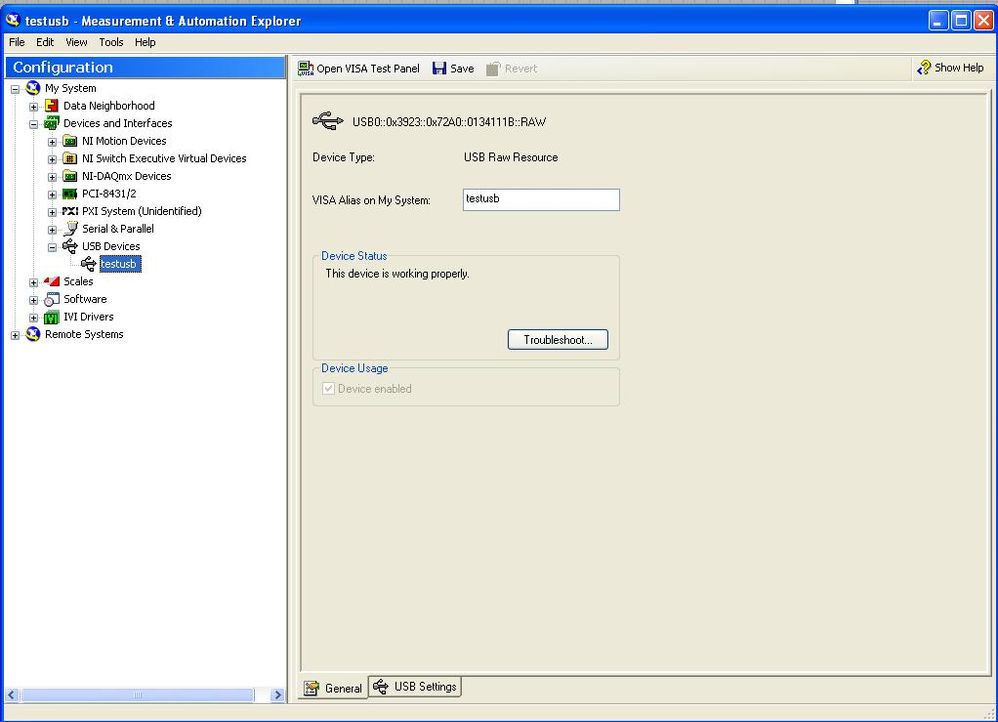Click the VISA Alias text field

[x=541, y=199]
